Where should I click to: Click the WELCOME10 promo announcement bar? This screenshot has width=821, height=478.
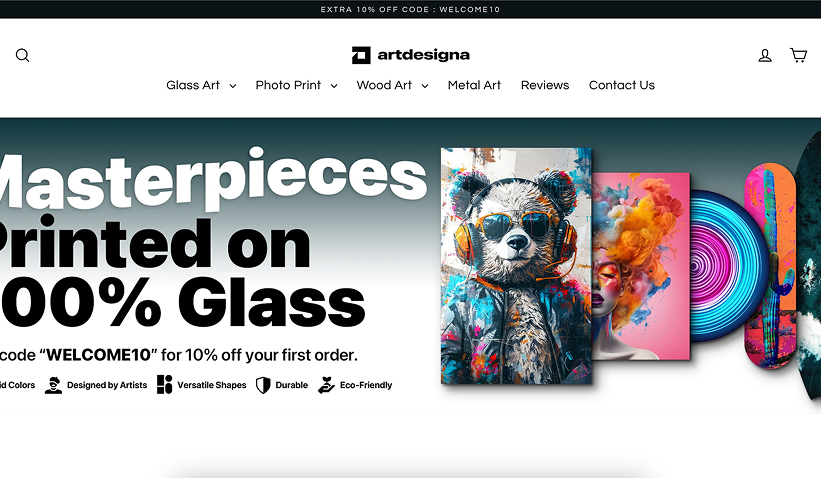click(410, 9)
